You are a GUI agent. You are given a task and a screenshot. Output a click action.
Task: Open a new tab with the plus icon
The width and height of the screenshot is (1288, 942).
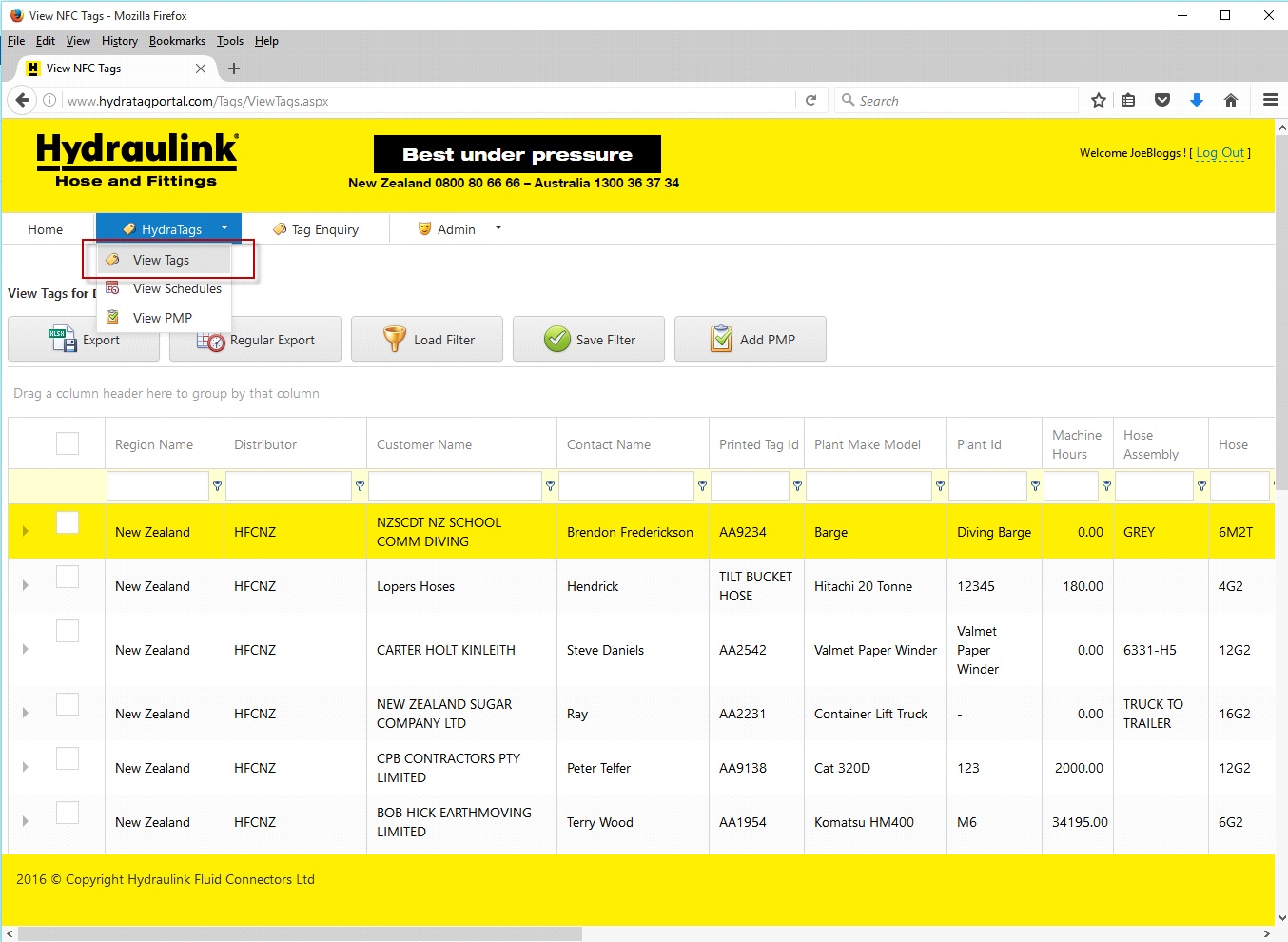coord(234,69)
